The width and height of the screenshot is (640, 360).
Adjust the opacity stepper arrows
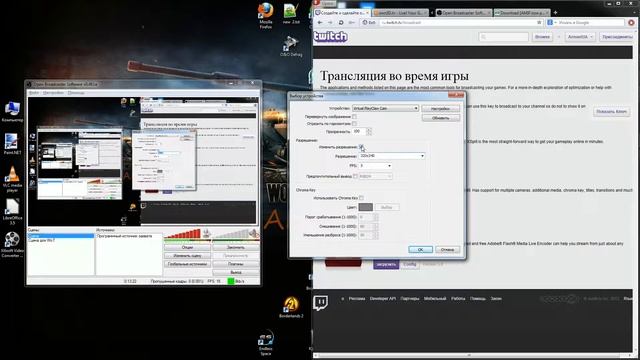click(369, 131)
